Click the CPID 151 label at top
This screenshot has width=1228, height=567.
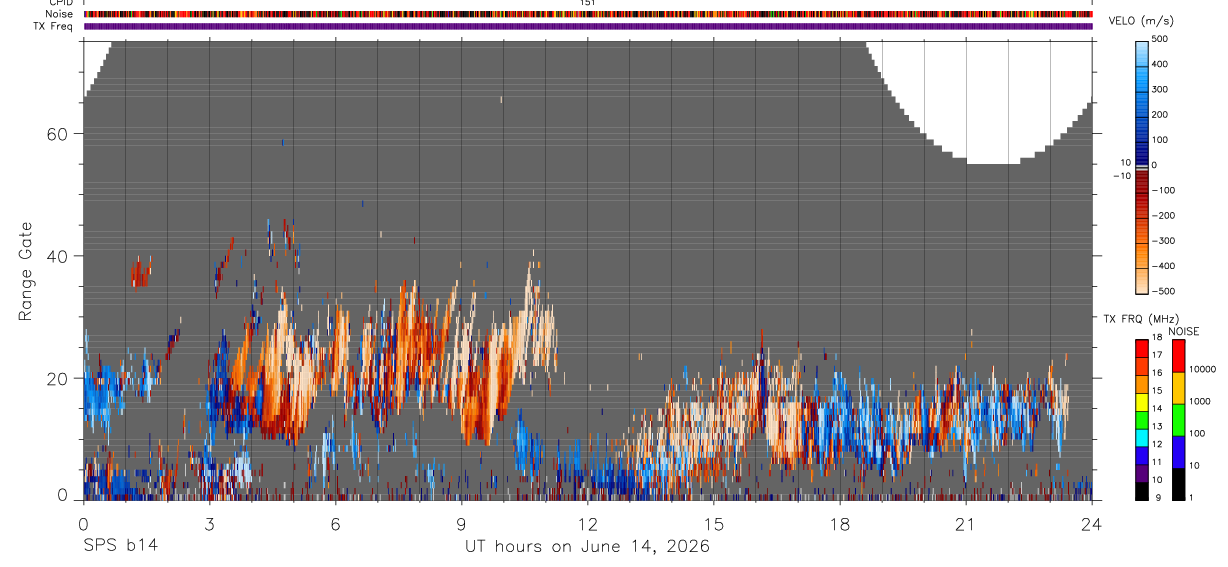pyautogui.click(x=588, y=3)
